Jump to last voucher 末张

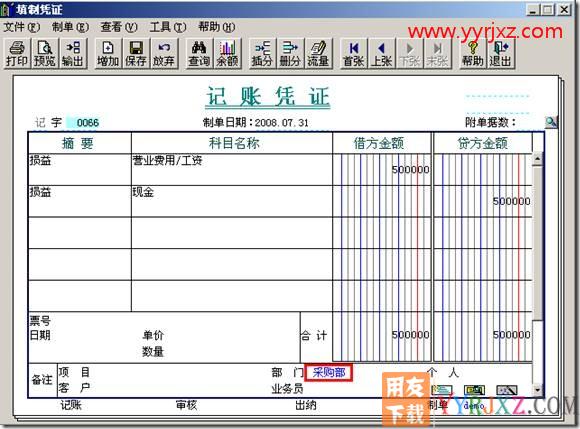(438, 54)
